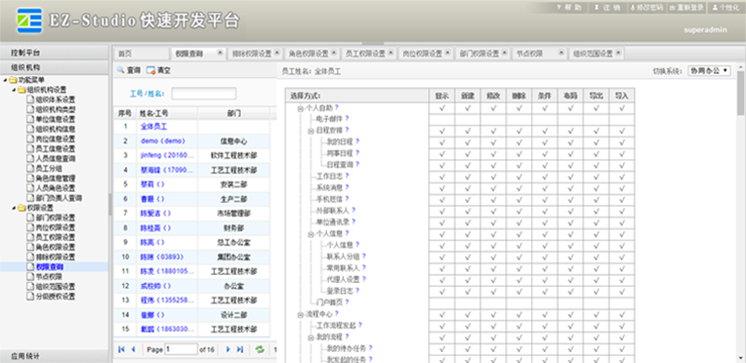Click the 查询 search toolbar button
This screenshot has width=746, height=363.
[x=129, y=70]
